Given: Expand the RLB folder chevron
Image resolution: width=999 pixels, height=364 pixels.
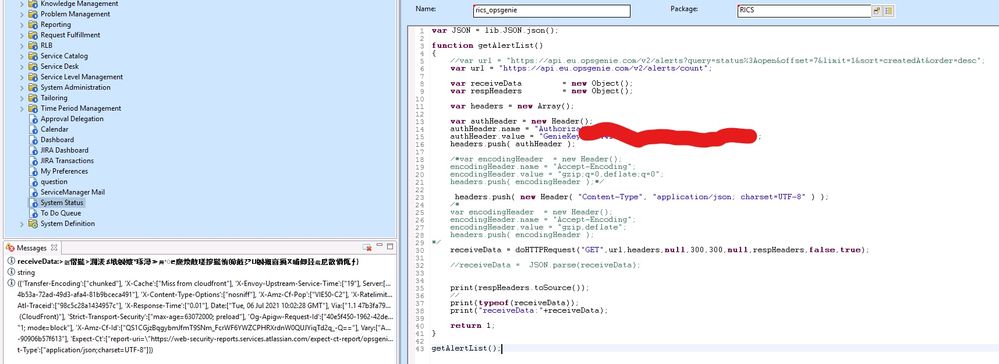Looking at the screenshot, I should pos(22,45).
